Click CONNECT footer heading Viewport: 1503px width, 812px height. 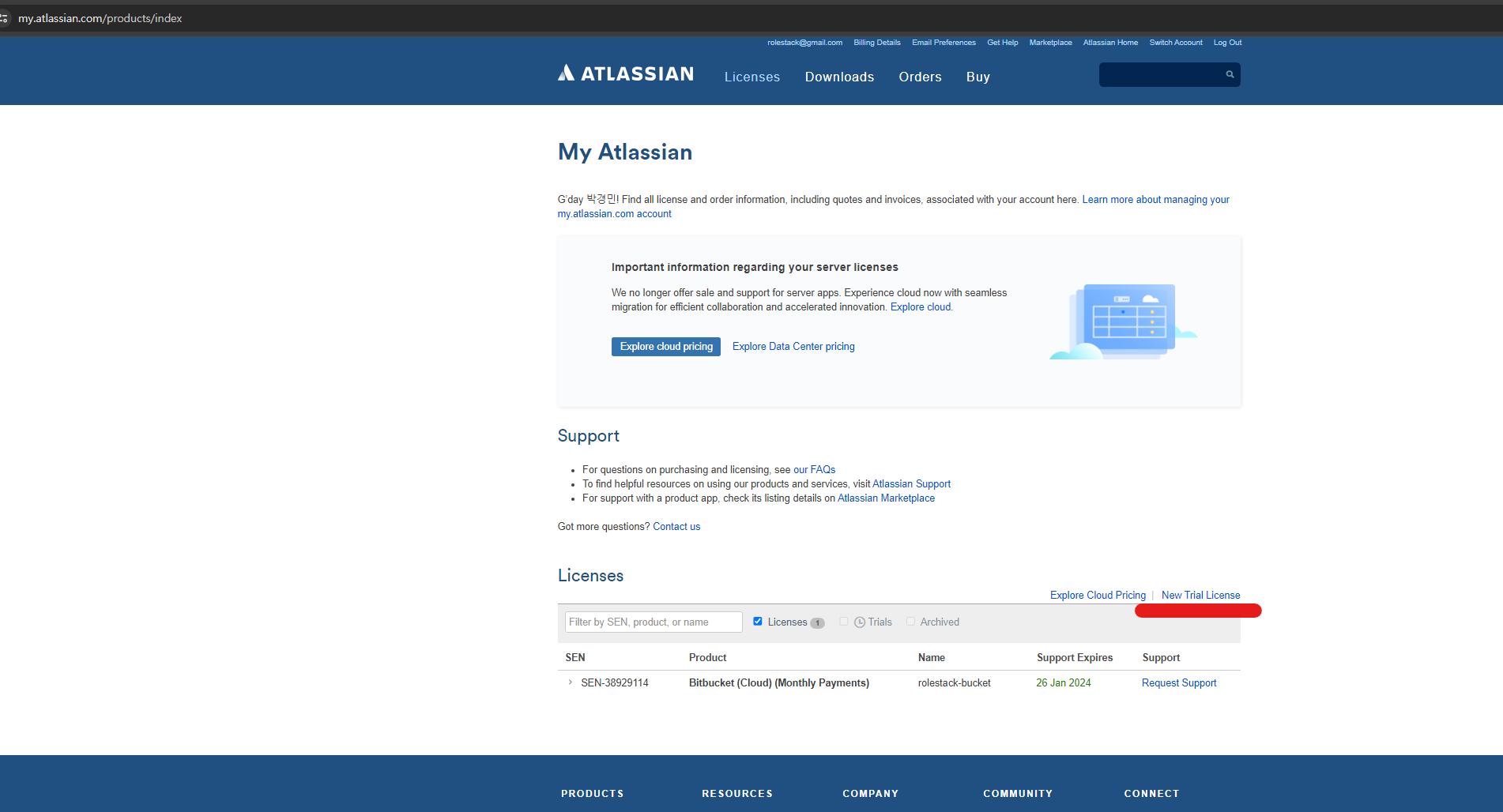pyautogui.click(x=1151, y=794)
